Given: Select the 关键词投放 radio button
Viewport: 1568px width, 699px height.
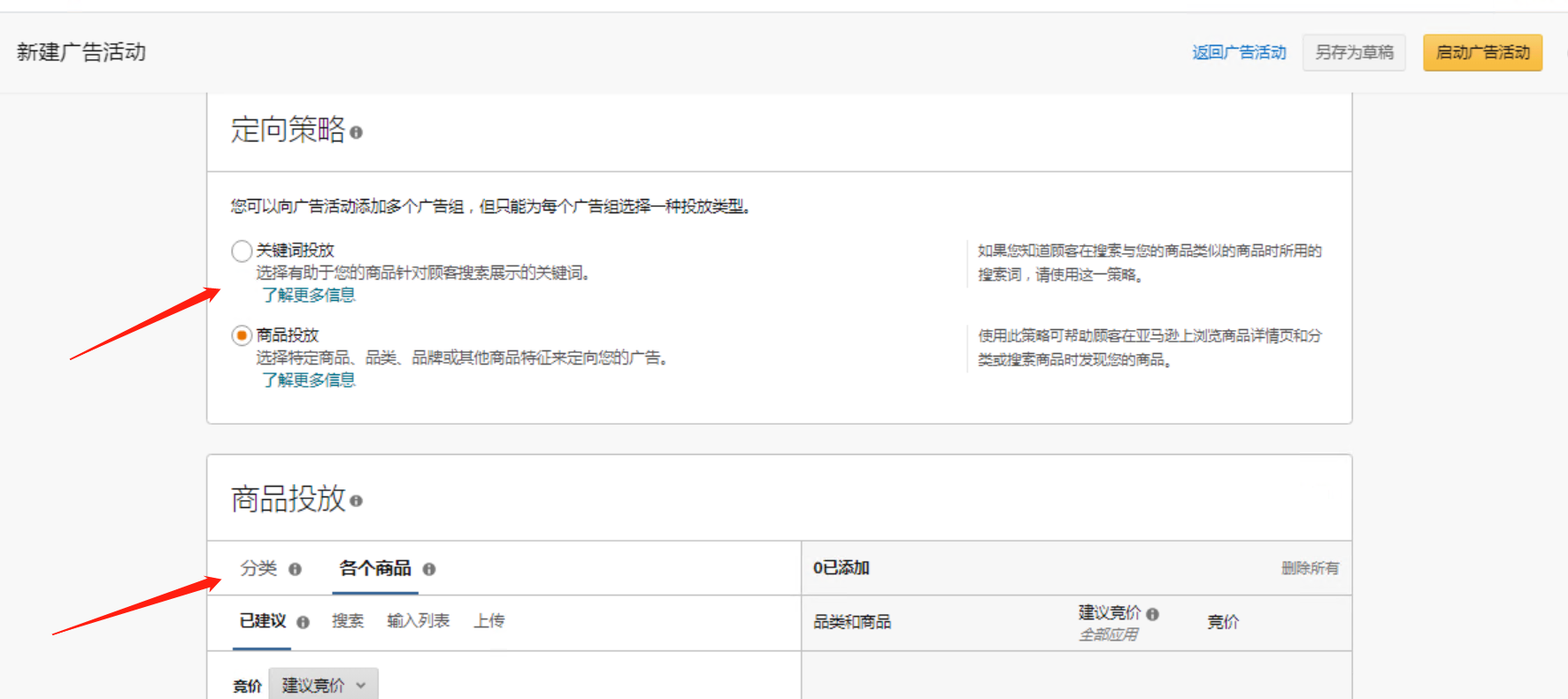Looking at the screenshot, I should click(x=242, y=250).
